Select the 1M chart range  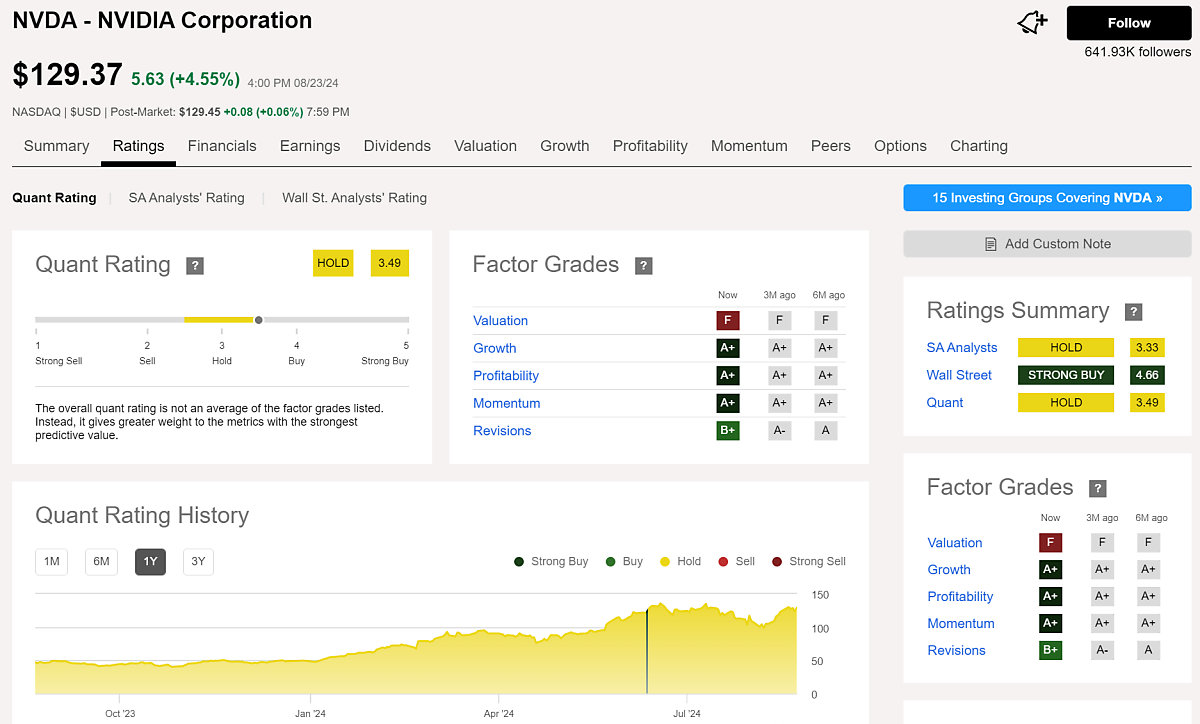(51, 562)
